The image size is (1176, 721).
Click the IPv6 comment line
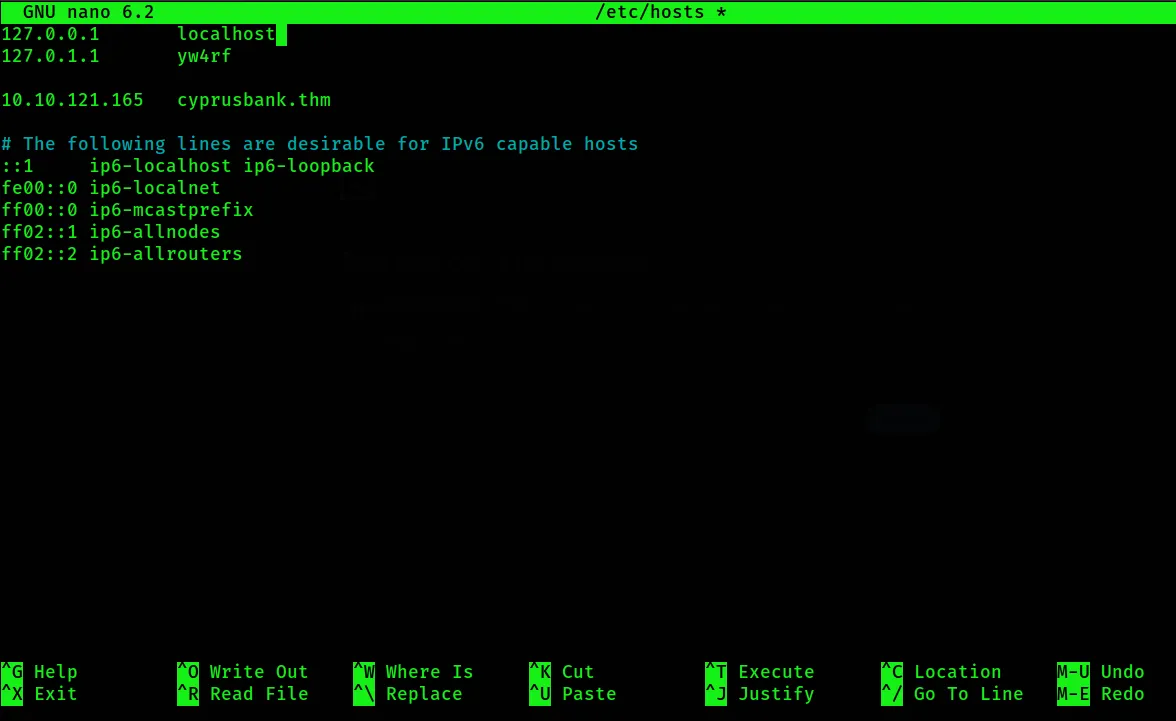point(320,144)
